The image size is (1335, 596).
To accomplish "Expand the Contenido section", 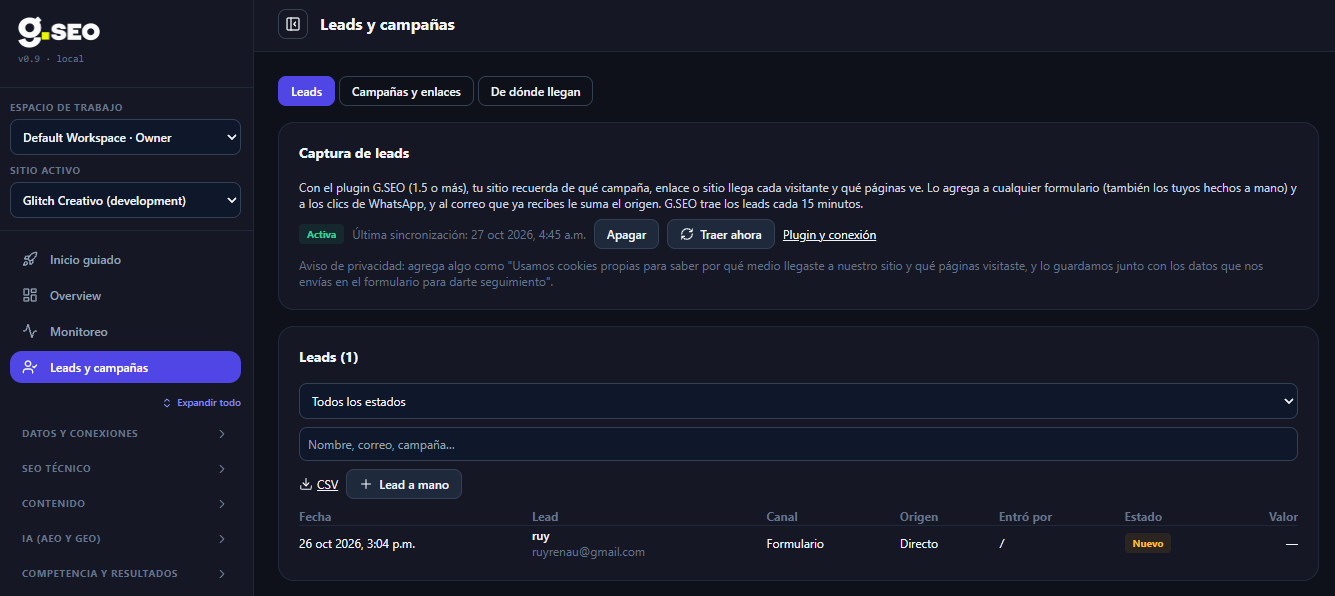I will 125,504.
